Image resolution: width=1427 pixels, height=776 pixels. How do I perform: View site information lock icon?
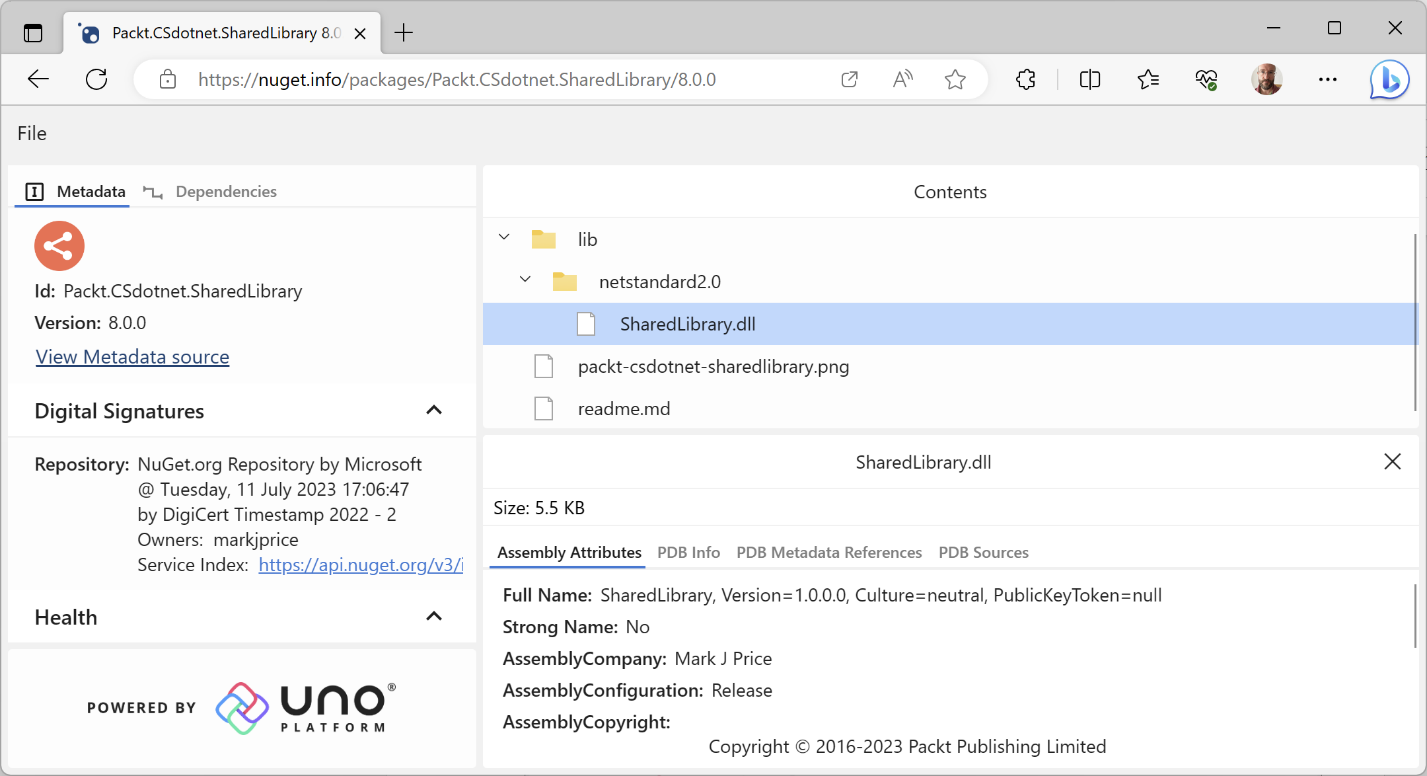coord(168,80)
